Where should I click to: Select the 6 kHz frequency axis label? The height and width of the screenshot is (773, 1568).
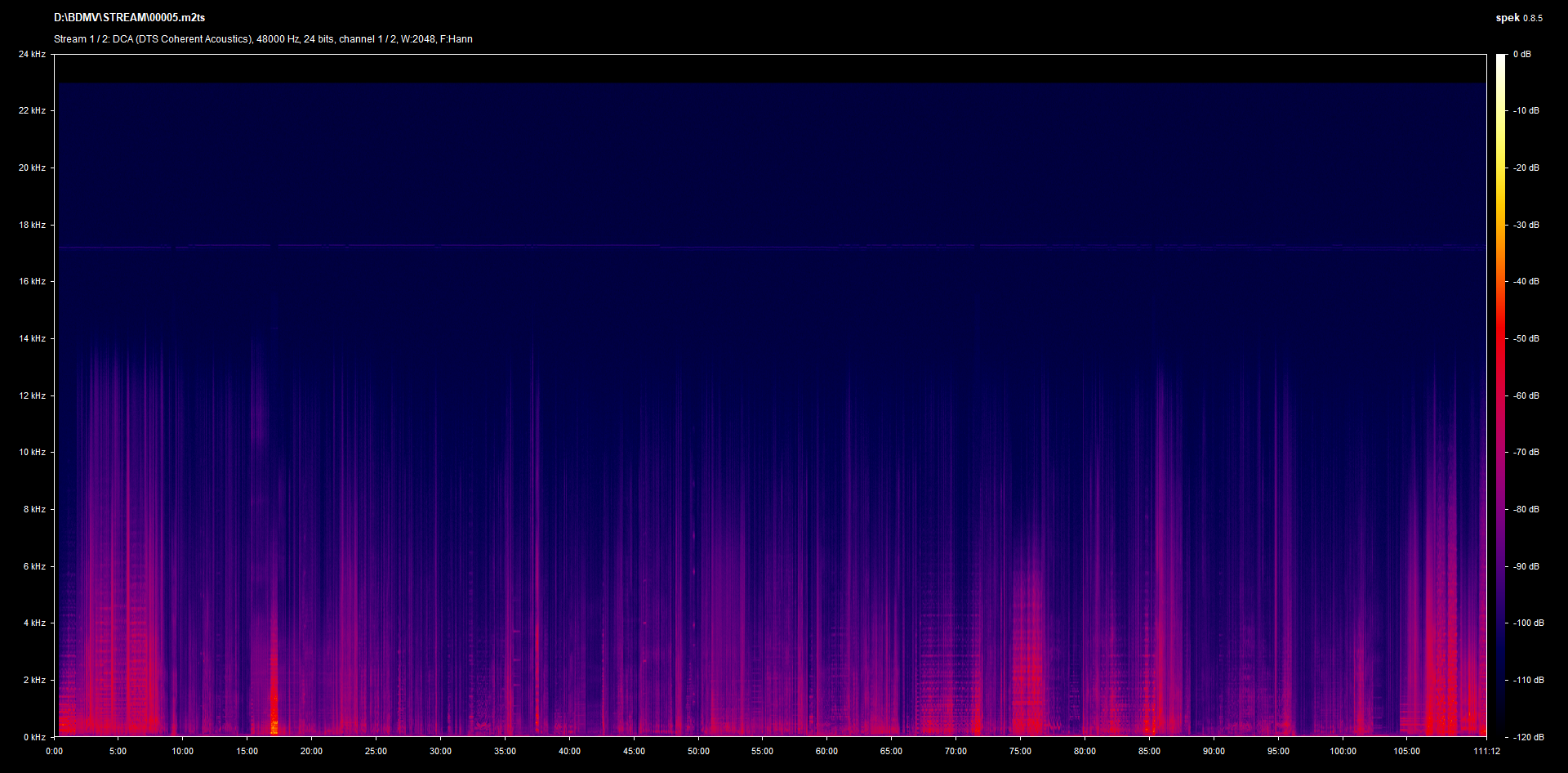(x=33, y=566)
